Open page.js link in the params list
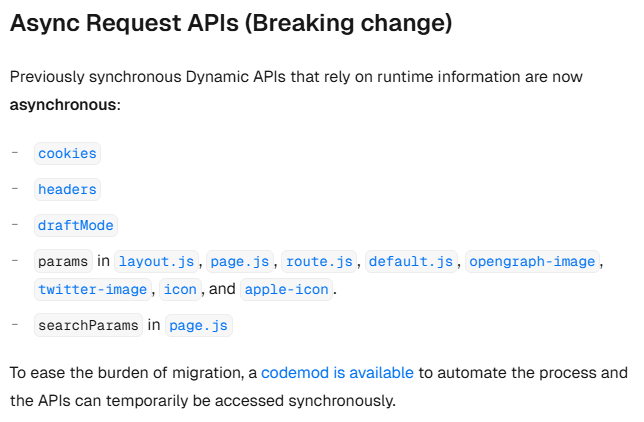Image resolution: width=644 pixels, height=422 pixels. (240, 262)
